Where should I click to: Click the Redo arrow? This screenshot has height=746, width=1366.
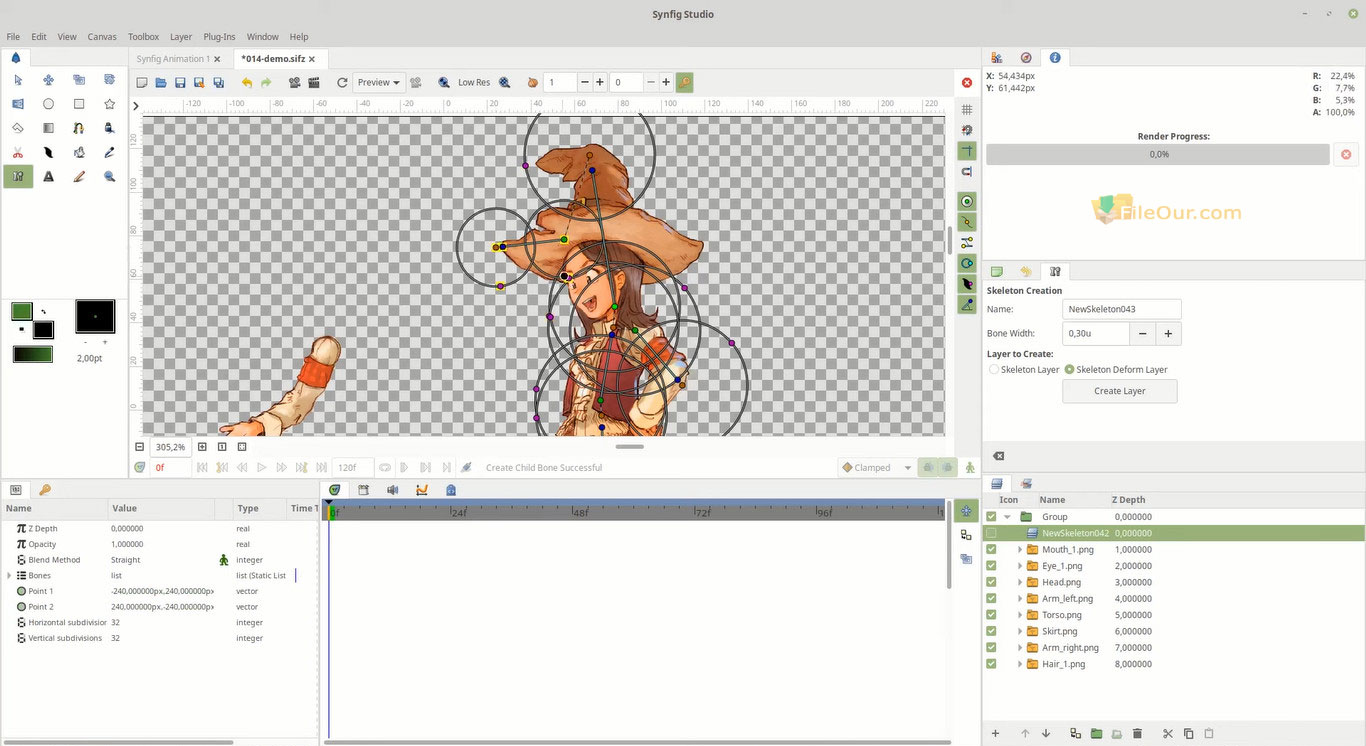pos(266,83)
